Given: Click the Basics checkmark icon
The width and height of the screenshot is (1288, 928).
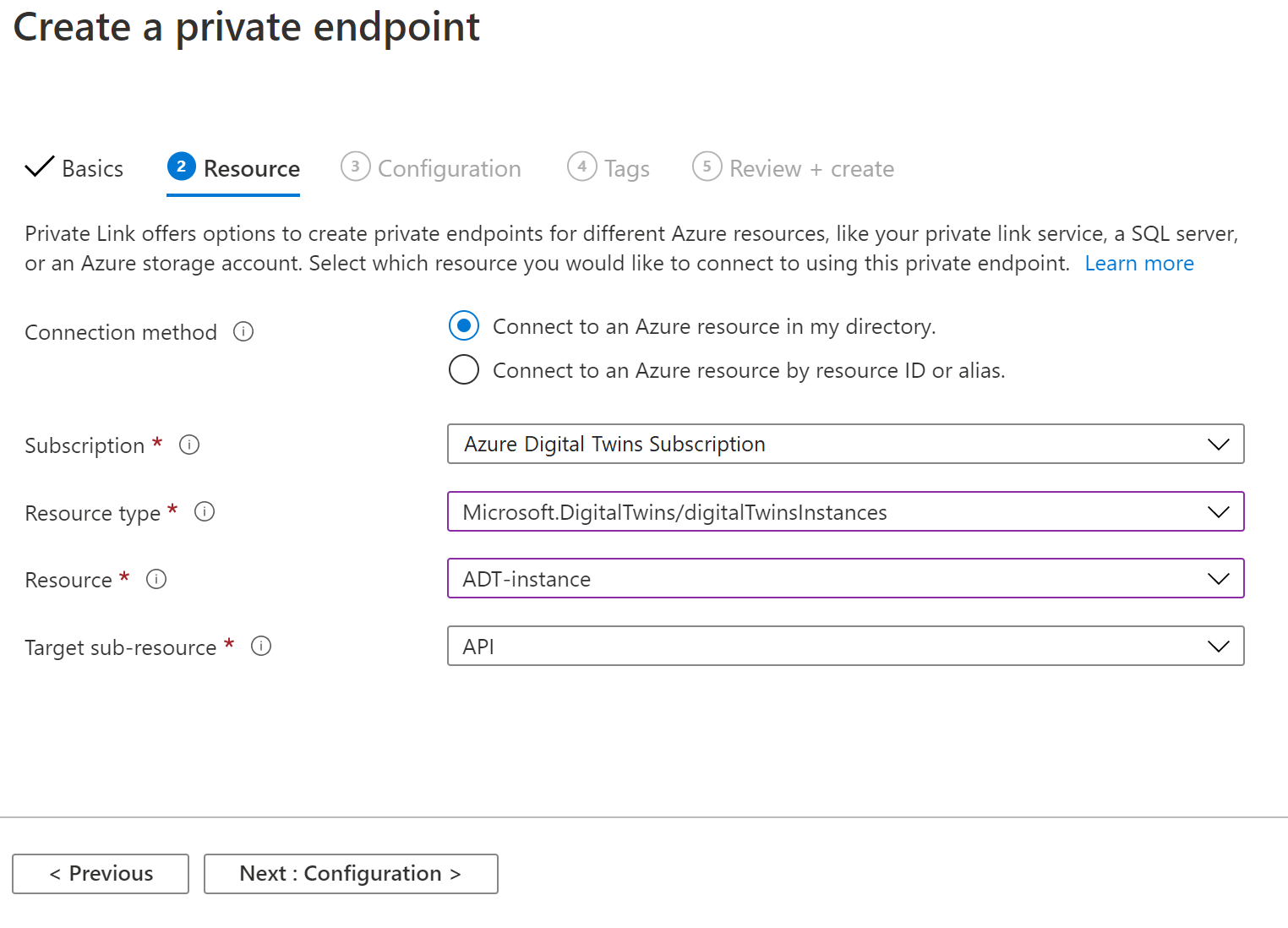Looking at the screenshot, I should 40,166.
